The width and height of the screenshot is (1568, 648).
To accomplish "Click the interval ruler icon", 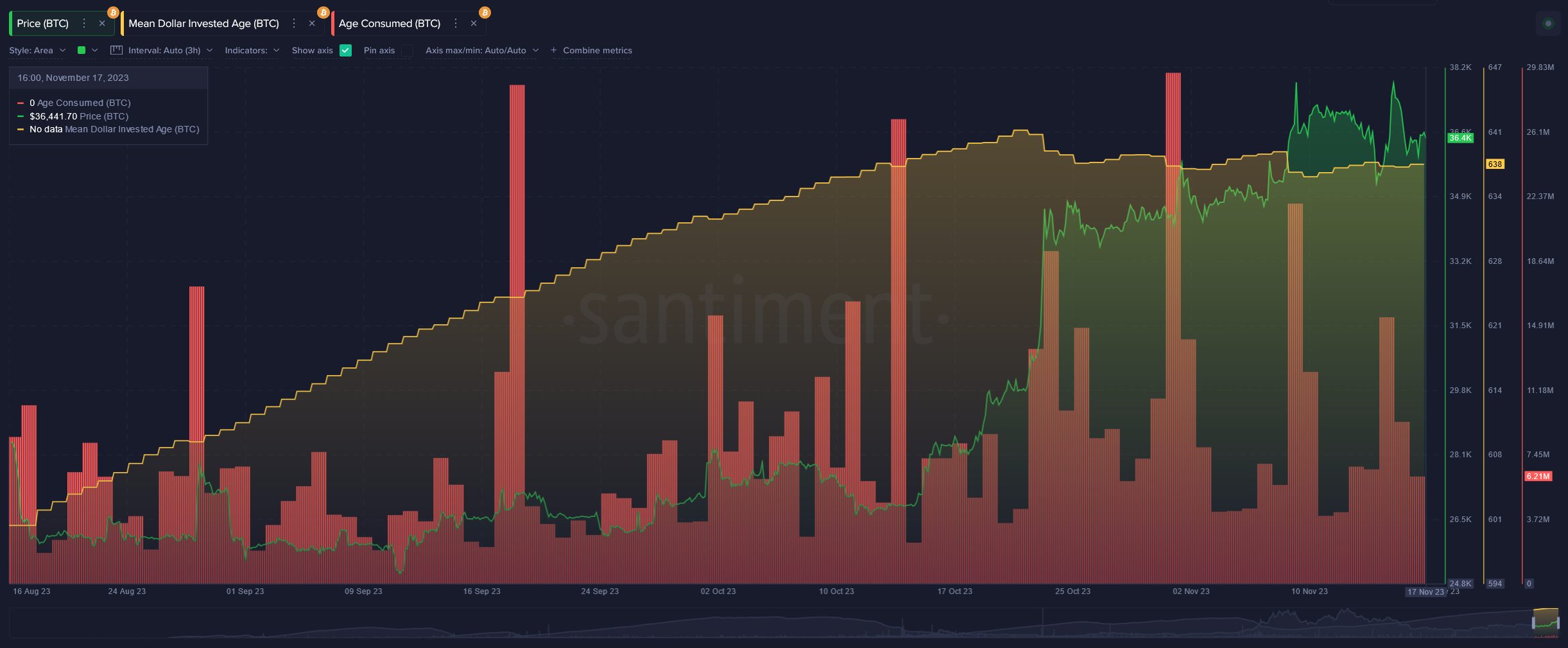I will pos(116,50).
